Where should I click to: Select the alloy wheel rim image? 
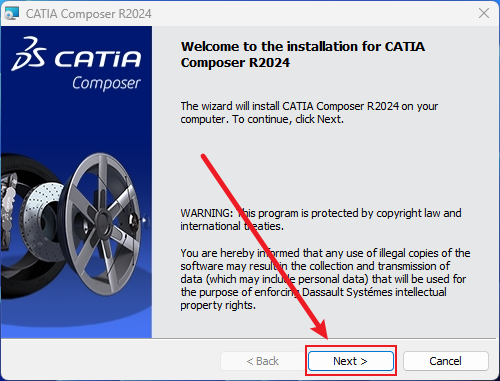click(102, 224)
